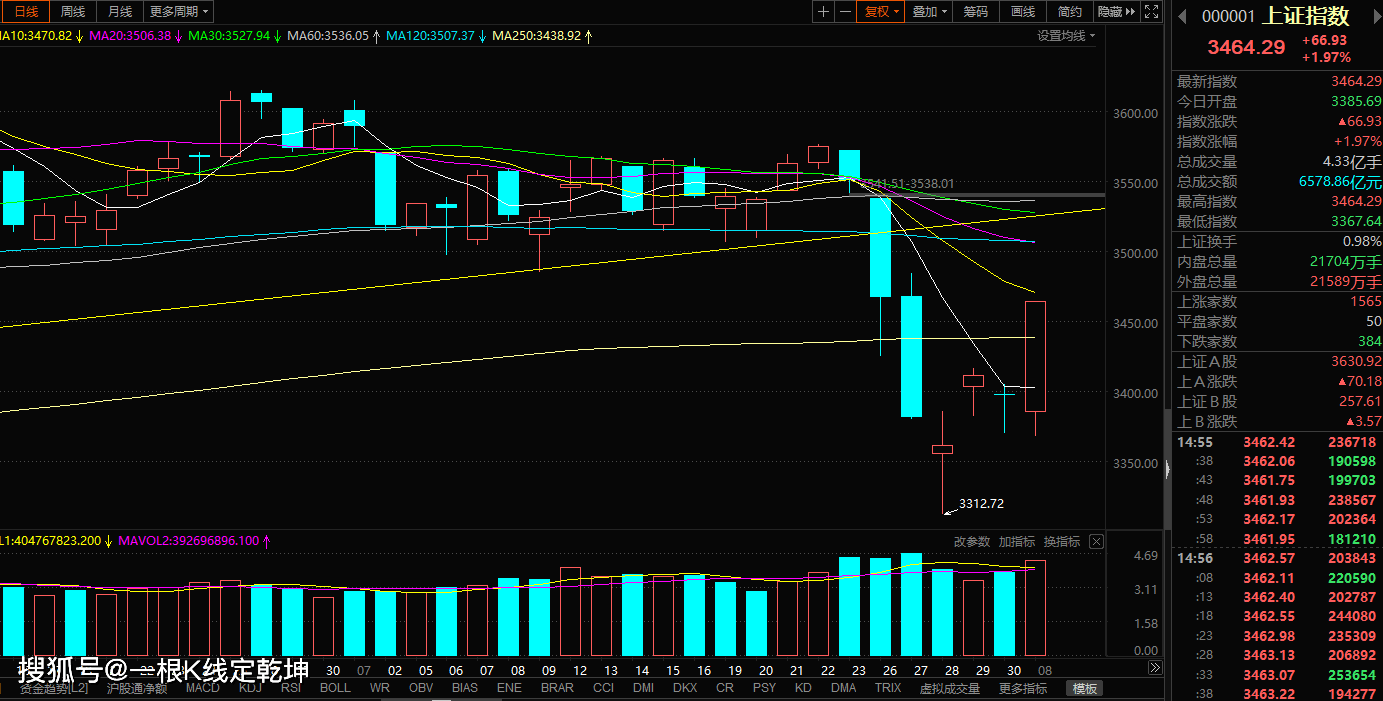Click 换指标 to change indicator

(x=1062, y=541)
